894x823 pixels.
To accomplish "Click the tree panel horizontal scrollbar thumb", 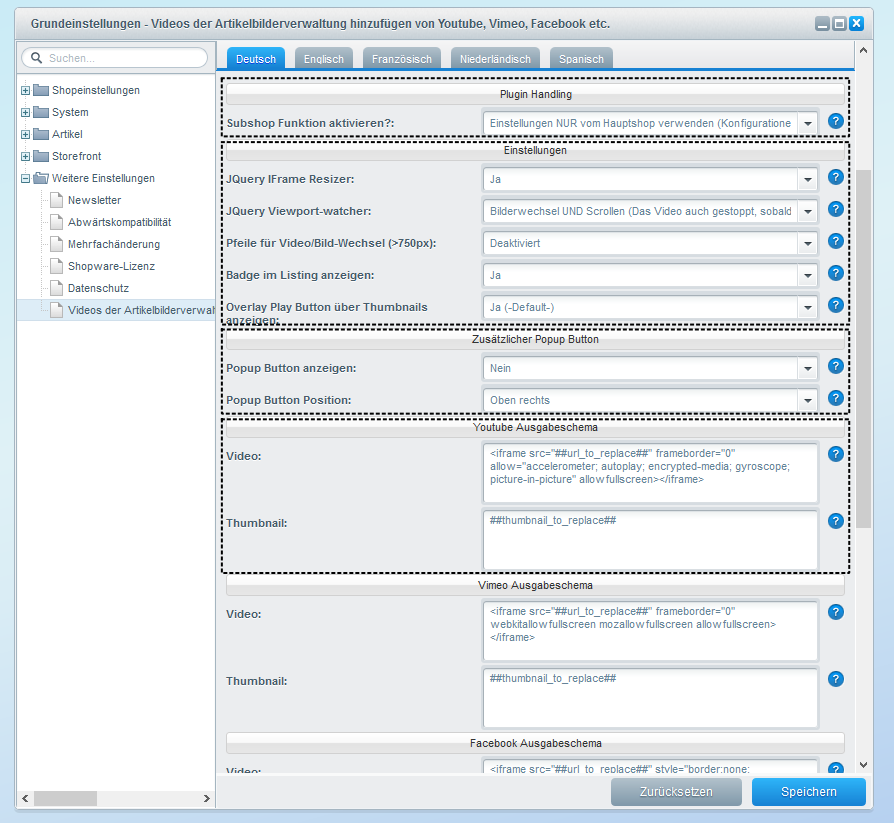I will coord(66,798).
